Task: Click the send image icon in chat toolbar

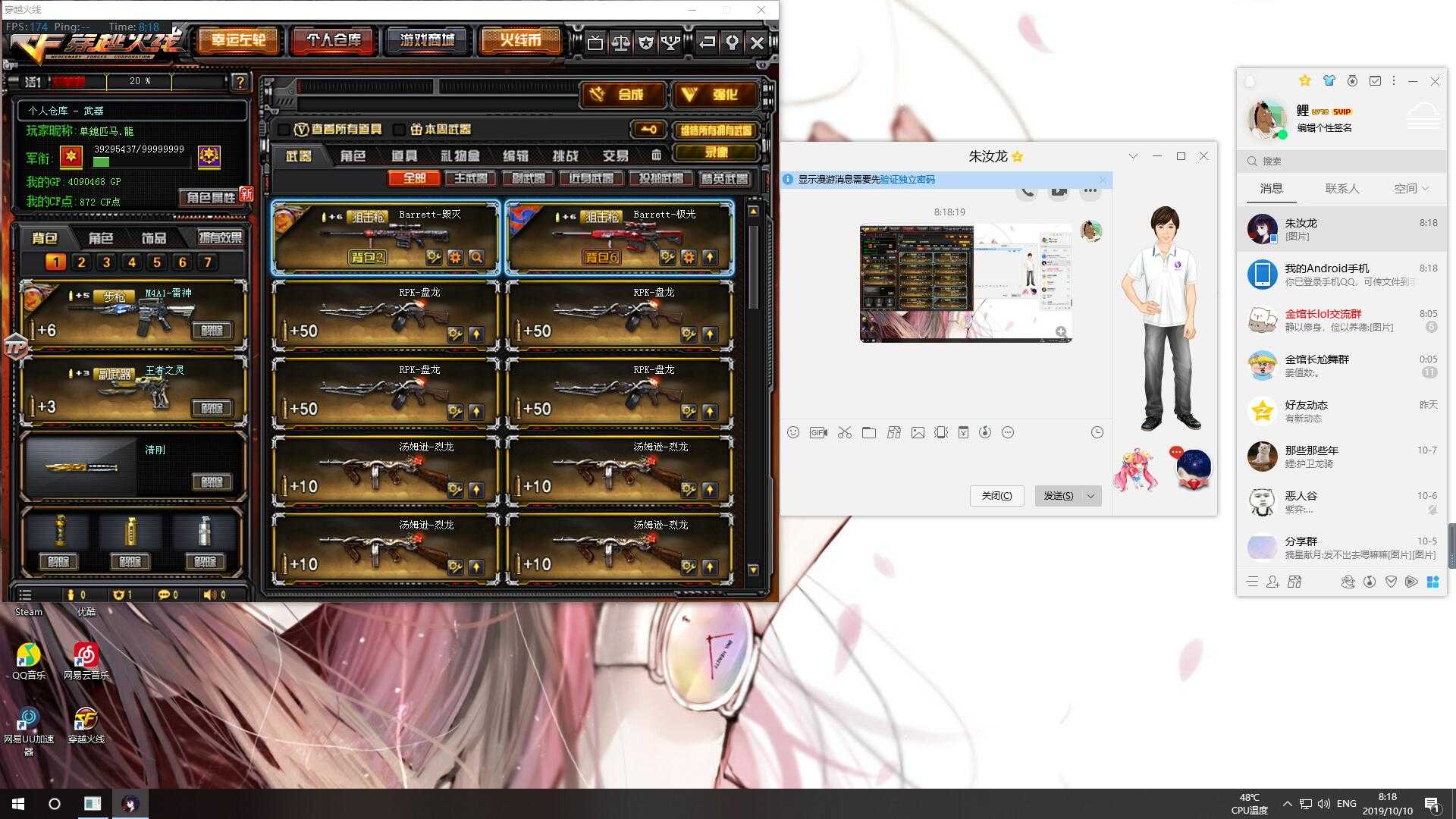Action: pos(918,432)
